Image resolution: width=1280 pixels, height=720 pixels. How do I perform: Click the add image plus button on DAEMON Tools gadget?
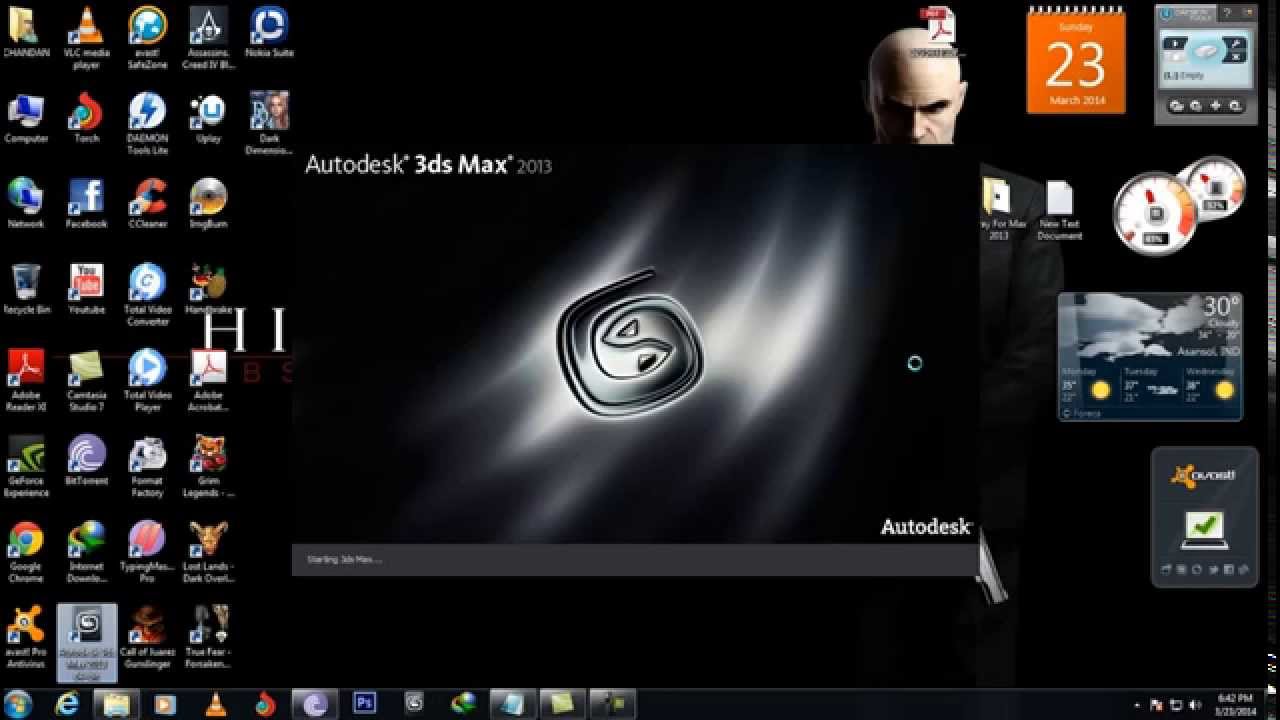coord(1216,105)
